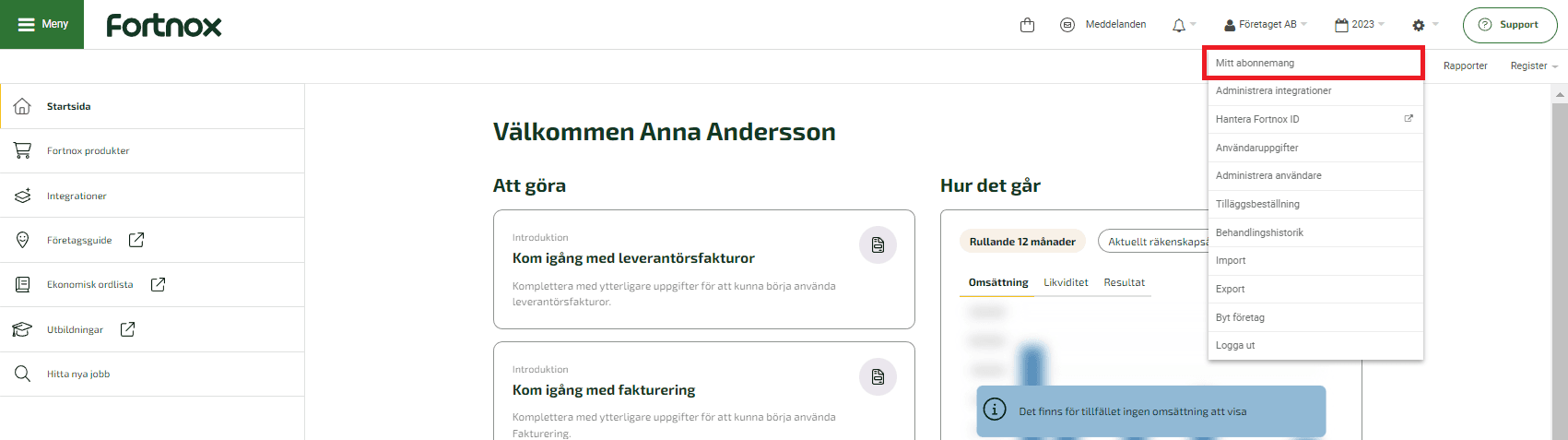
Task: Expand the Företaget AB user menu
Action: click(x=1266, y=25)
